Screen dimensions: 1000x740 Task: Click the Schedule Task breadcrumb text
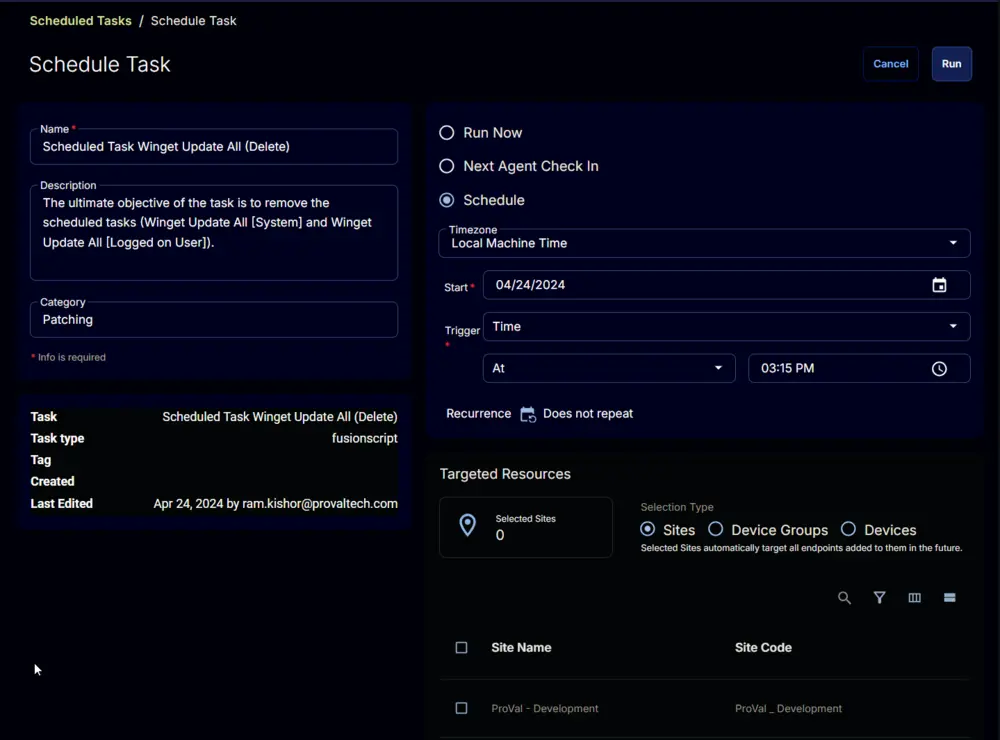[x=193, y=20]
